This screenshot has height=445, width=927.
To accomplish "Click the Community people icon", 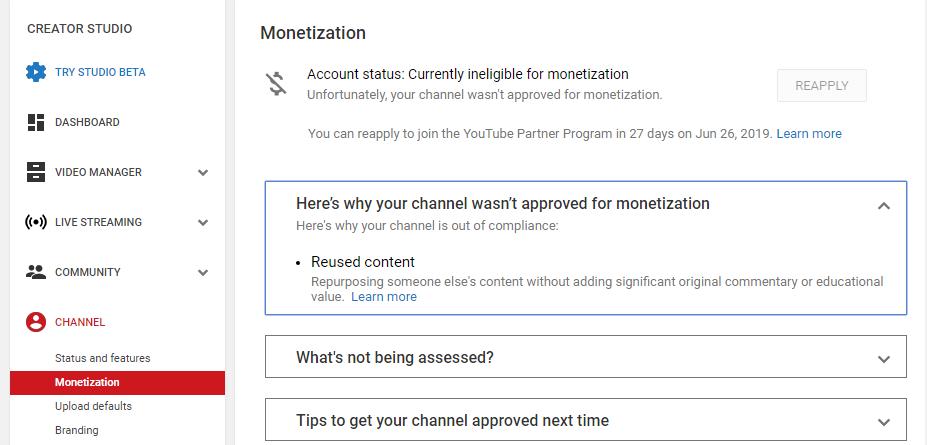I will click(x=36, y=272).
